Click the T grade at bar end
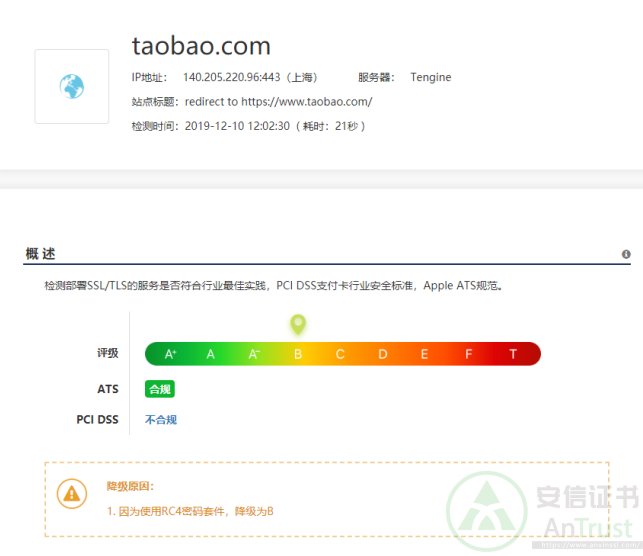Image resolution: width=643 pixels, height=556 pixels. (513, 354)
